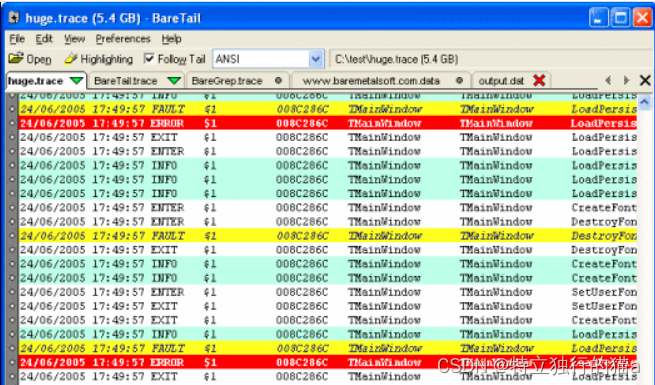Minimize the BareTail window

[x=598, y=18]
